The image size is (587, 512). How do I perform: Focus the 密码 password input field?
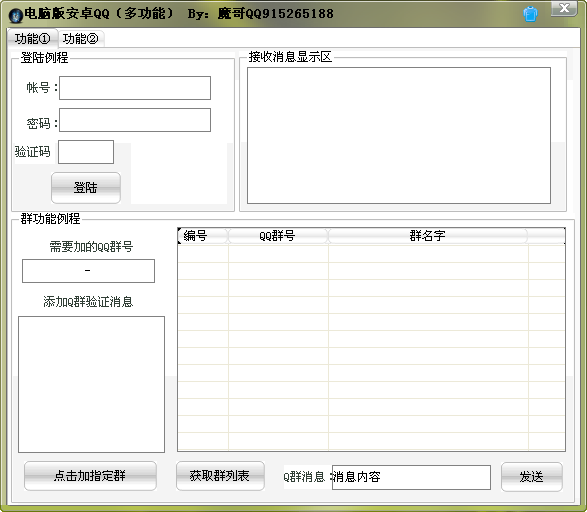coord(135,120)
